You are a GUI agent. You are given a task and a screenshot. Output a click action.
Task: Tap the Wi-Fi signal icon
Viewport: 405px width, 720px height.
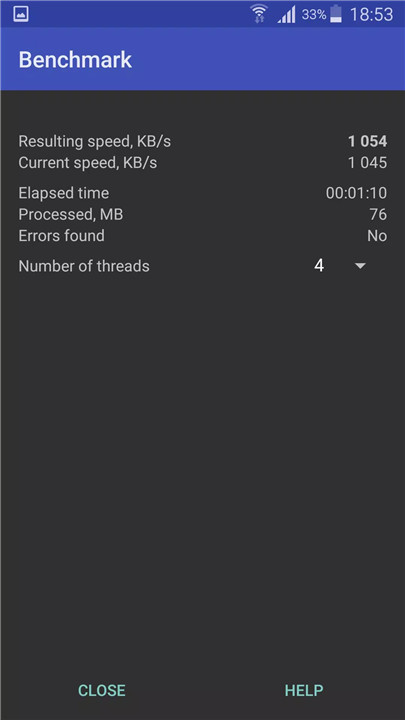tap(259, 13)
